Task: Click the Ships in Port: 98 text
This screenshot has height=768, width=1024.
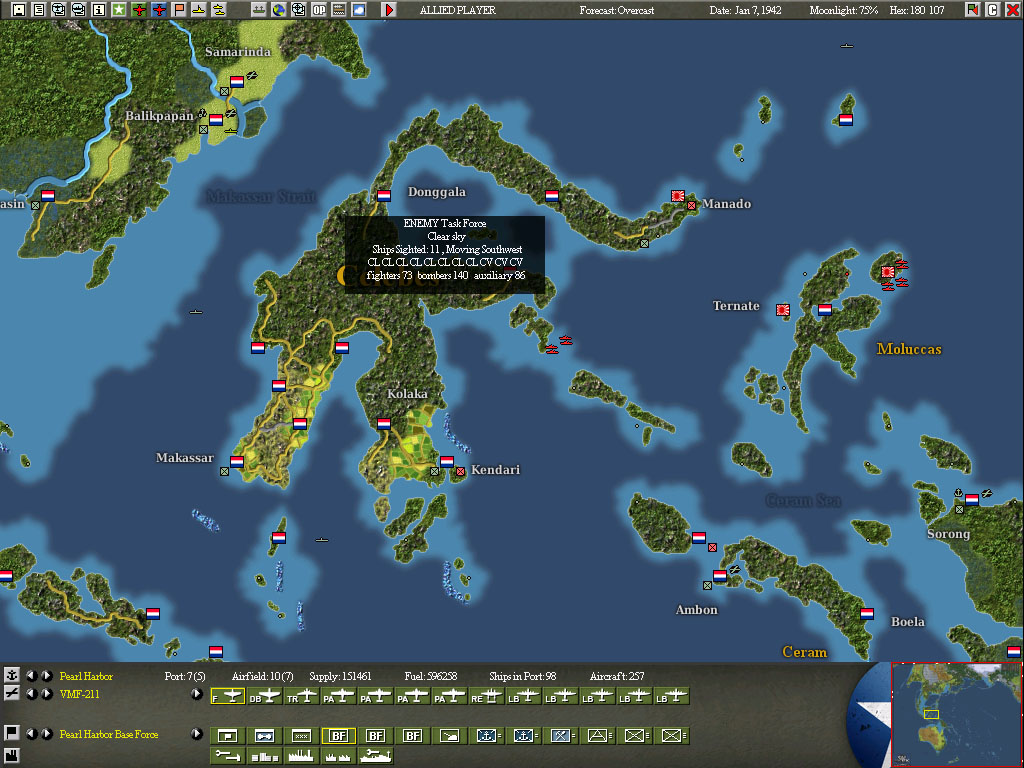Action: 522,676
